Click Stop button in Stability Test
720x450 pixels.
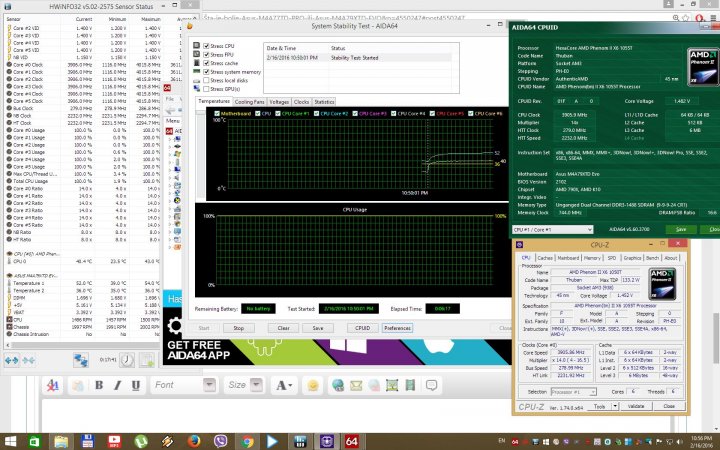(238, 328)
